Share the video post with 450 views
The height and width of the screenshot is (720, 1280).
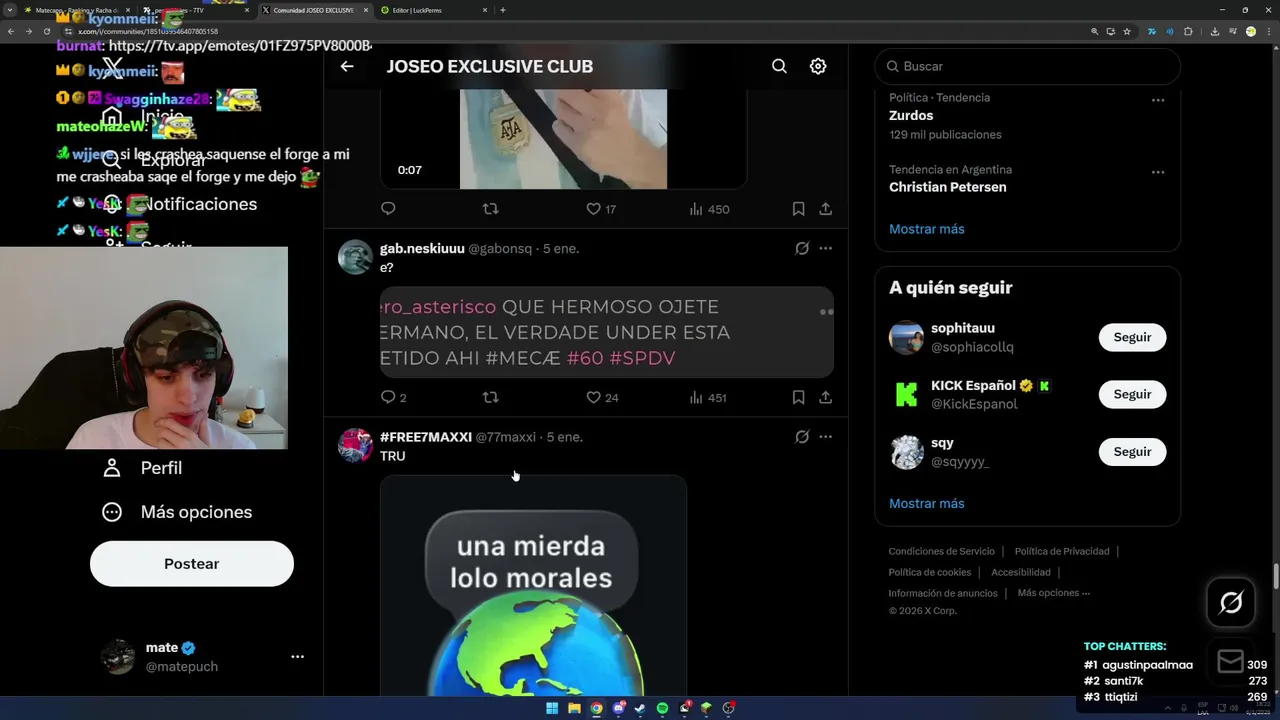click(825, 209)
